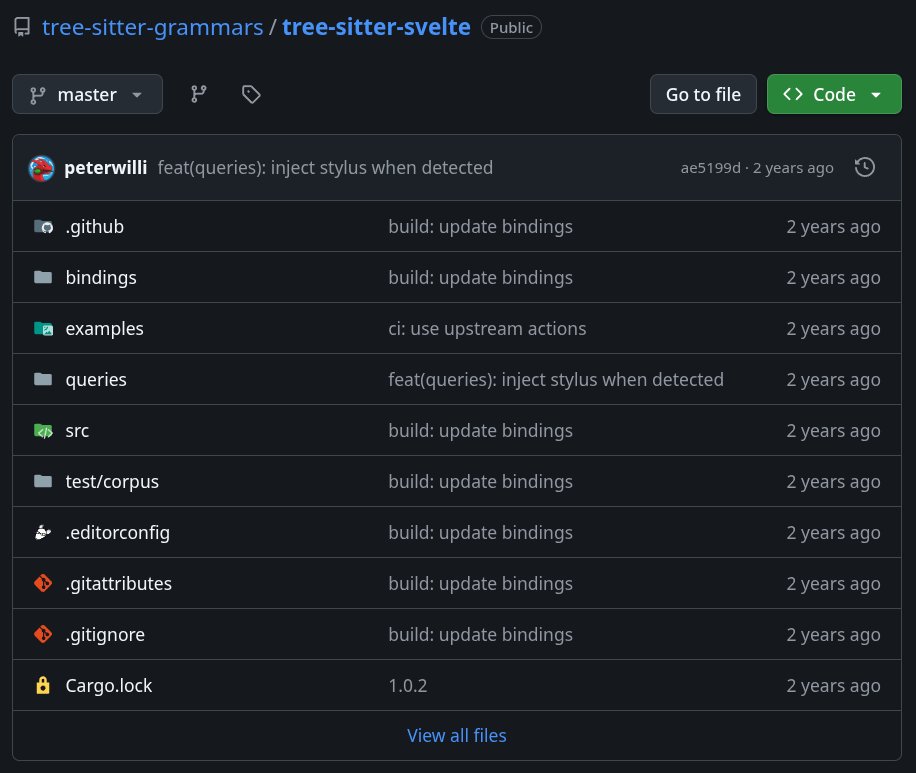Click the repository icon beside tree-sitter-grammars
Image resolution: width=916 pixels, height=773 pixels.
(x=22, y=27)
